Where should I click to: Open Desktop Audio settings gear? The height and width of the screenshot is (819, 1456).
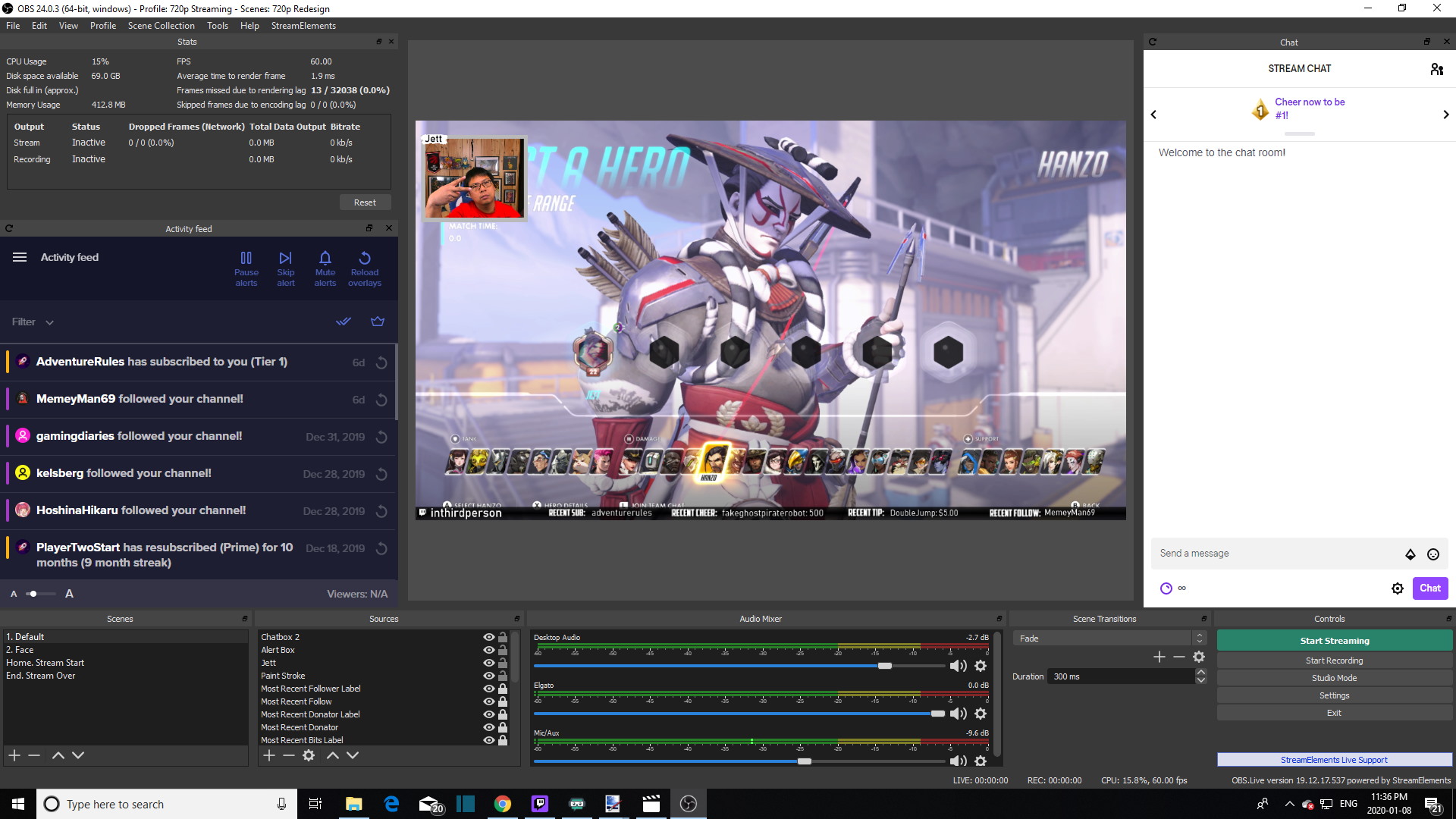(x=981, y=666)
